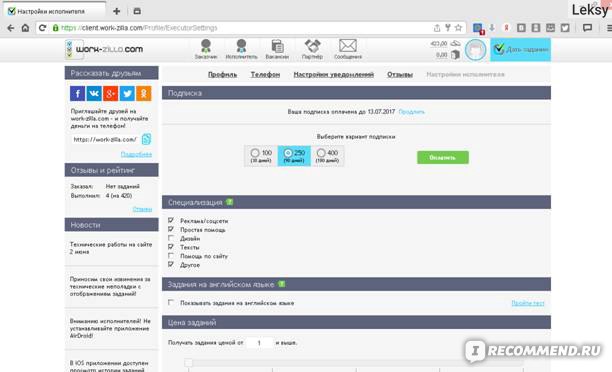Open news item Технические работы на сайте
Image resolution: width=612 pixels, height=372 pixels.
tap(111, 248)
